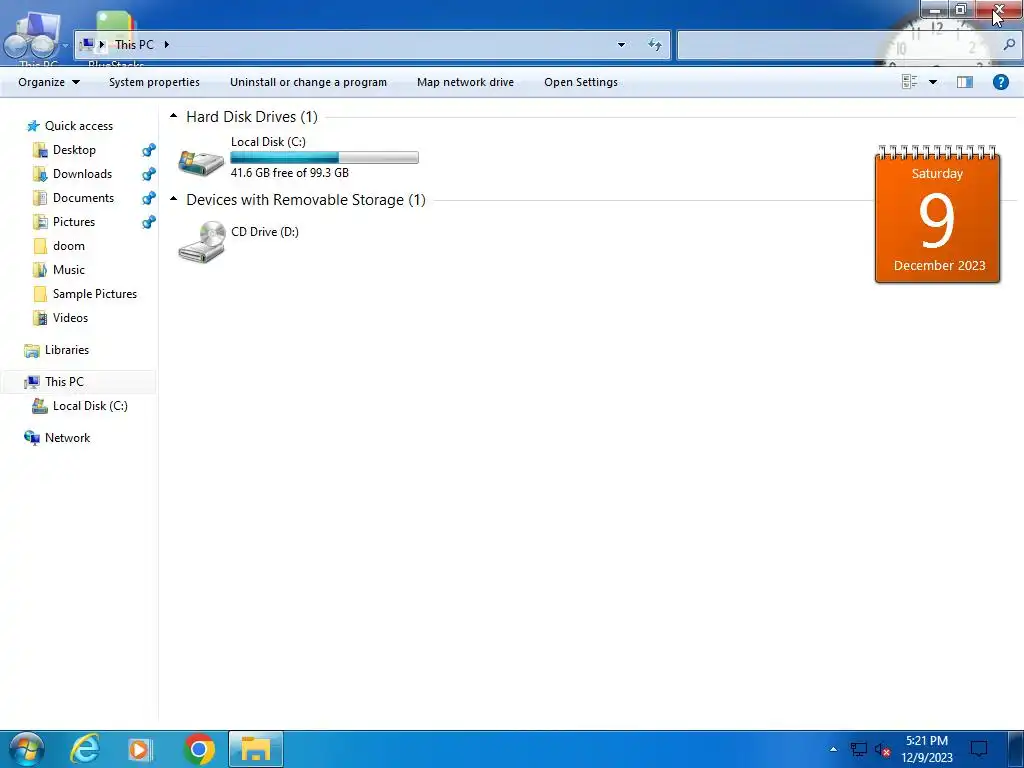Click the pin icon next to Downloads

click(149, 174)
